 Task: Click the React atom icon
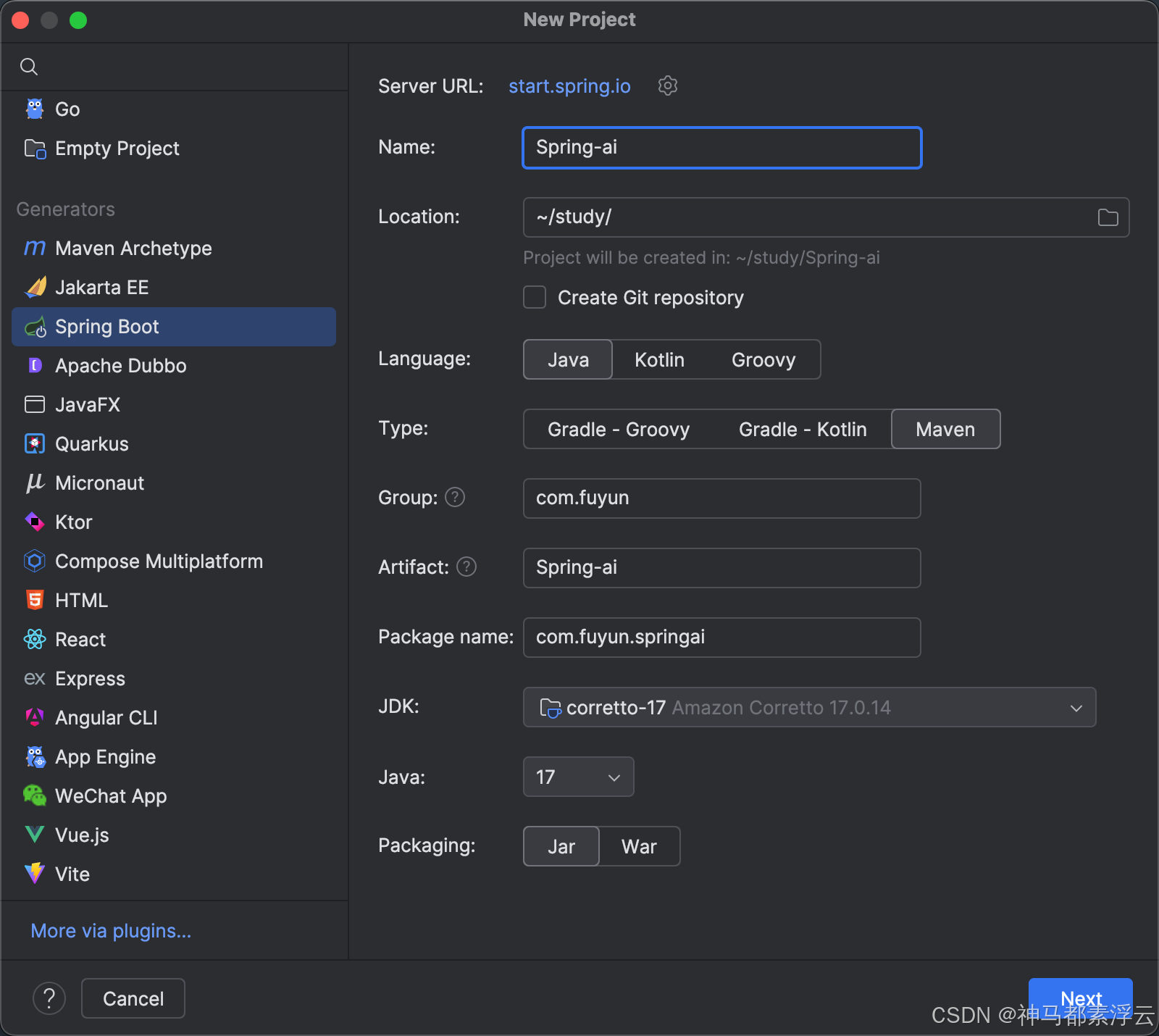tap(35, 639)
